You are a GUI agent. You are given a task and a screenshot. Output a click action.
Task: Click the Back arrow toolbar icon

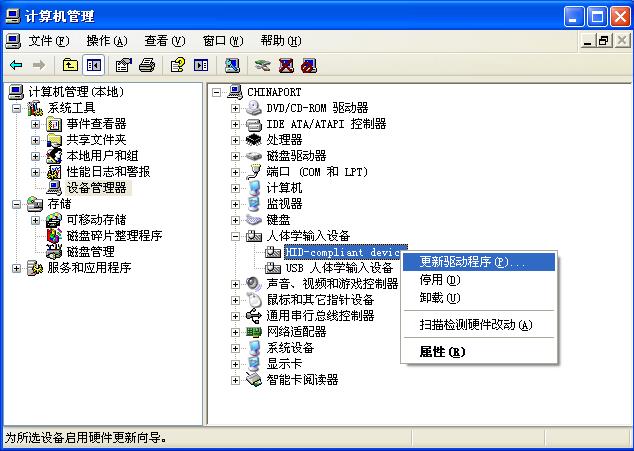click(x=17, y=65)
